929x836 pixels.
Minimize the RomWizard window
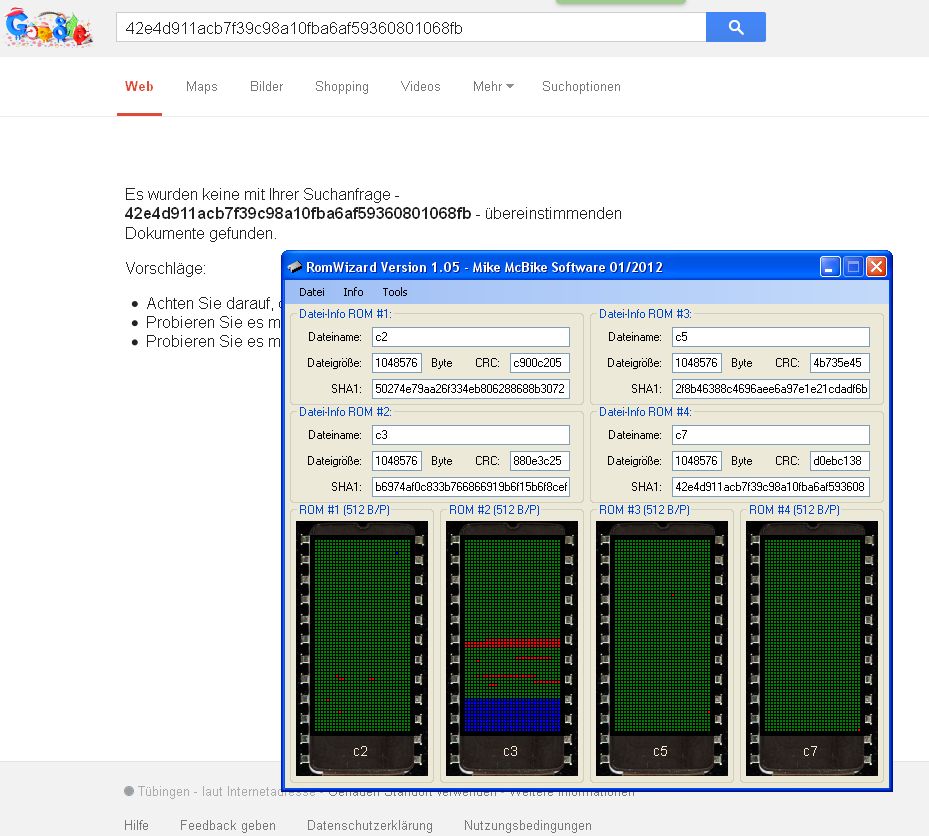click(830, 267)
